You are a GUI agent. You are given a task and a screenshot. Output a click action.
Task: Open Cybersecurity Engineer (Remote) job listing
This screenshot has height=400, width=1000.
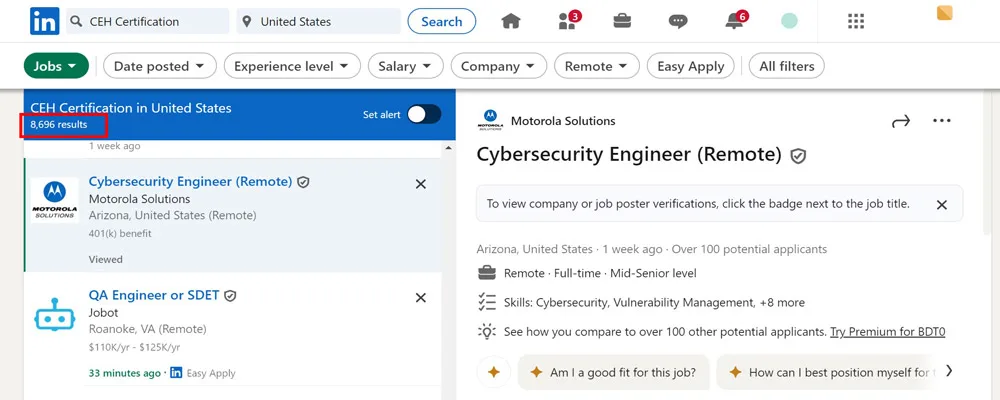(190, 182)
